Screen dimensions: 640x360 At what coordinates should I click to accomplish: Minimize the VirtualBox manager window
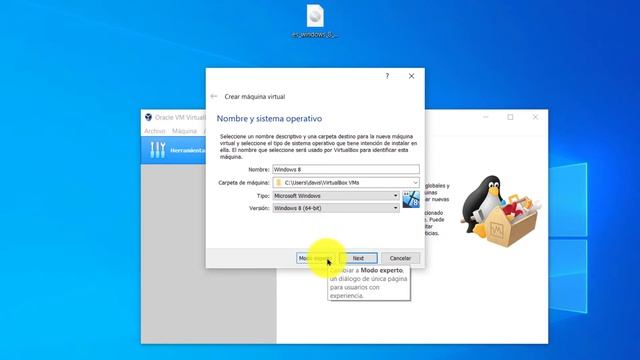pyautogui.click(x=486, y=117)
